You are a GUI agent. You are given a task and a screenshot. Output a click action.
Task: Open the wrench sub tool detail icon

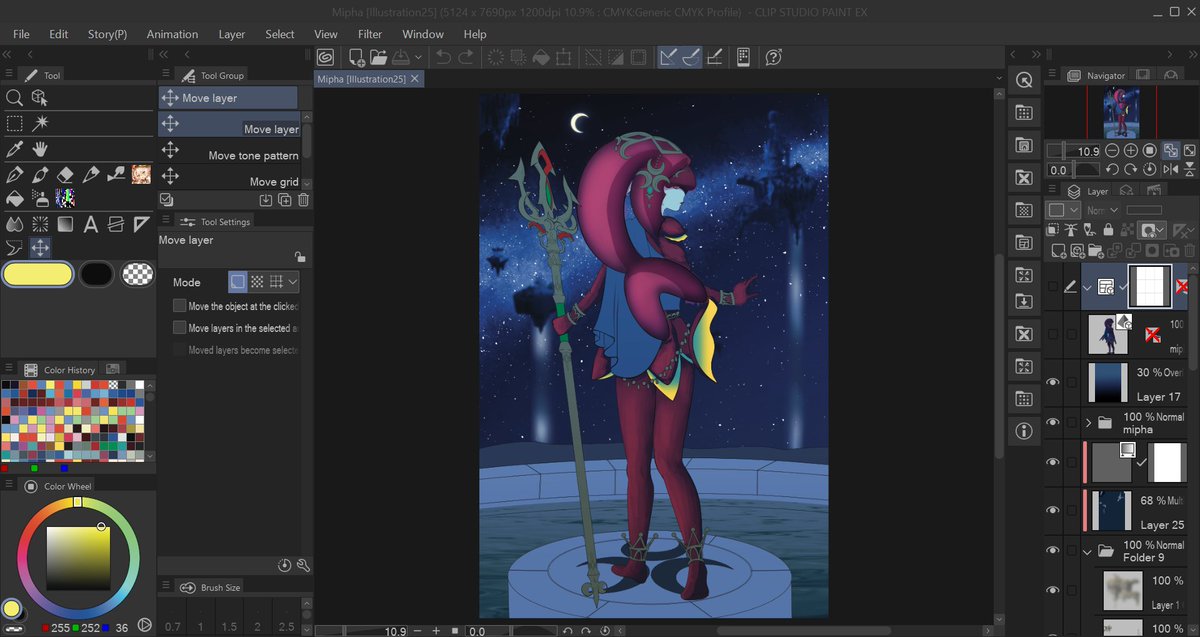303,565
